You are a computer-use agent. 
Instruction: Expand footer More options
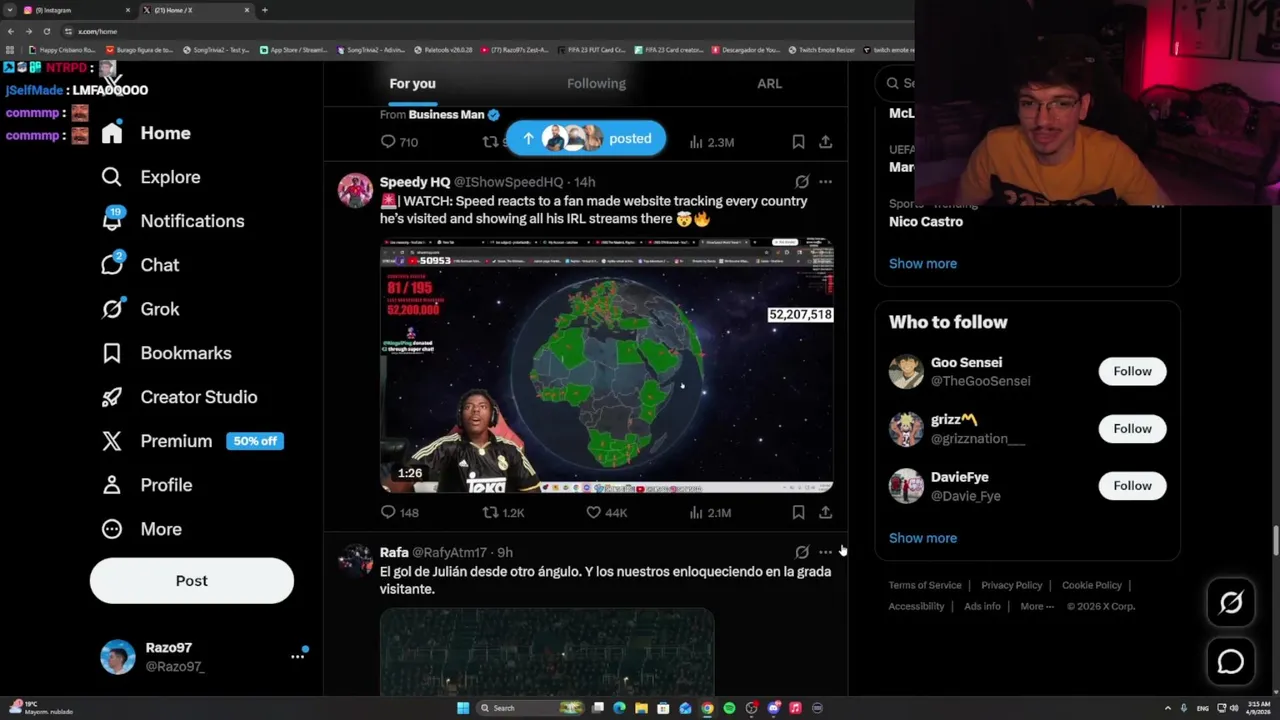[x=1037, y=606]
